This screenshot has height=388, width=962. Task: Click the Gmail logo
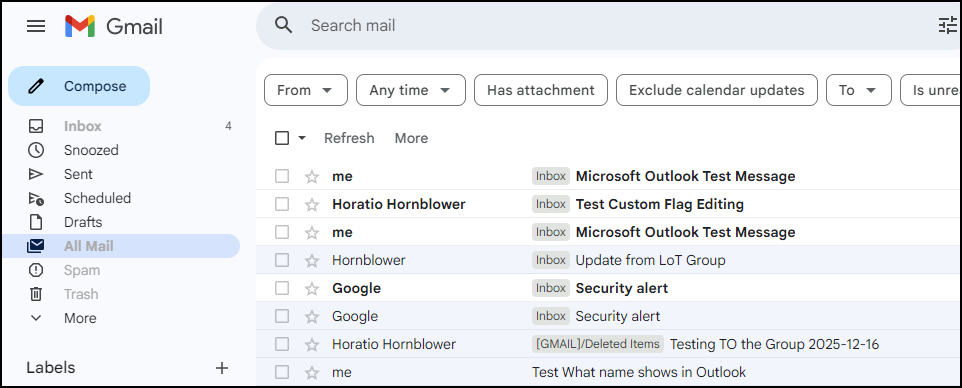click(x=114, y=26)
